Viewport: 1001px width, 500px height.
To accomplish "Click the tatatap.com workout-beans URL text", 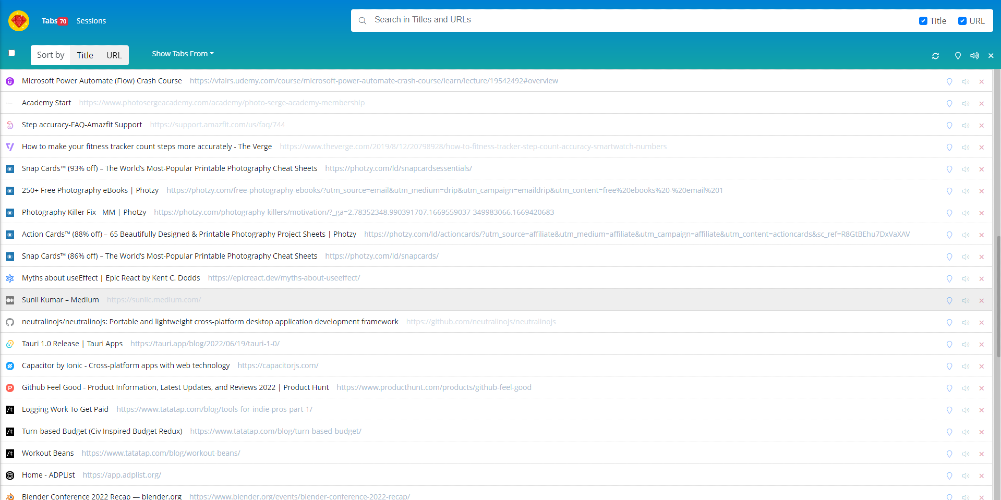I will click(x=161, y=453).
